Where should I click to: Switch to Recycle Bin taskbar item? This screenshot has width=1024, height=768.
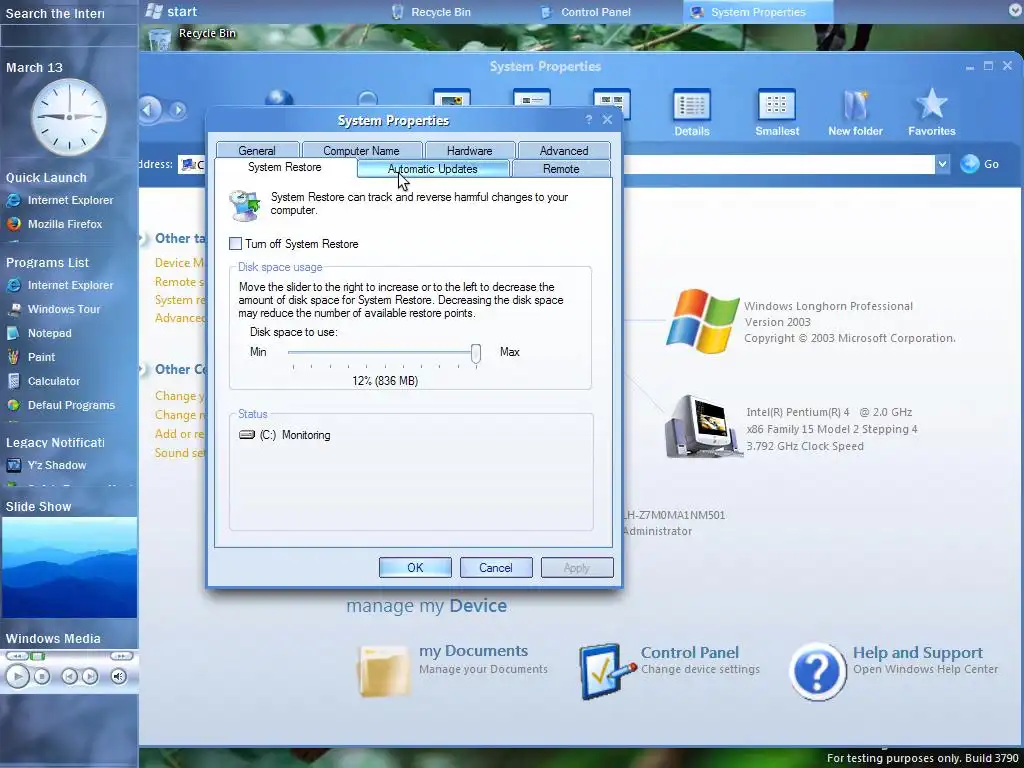point(432,12)
